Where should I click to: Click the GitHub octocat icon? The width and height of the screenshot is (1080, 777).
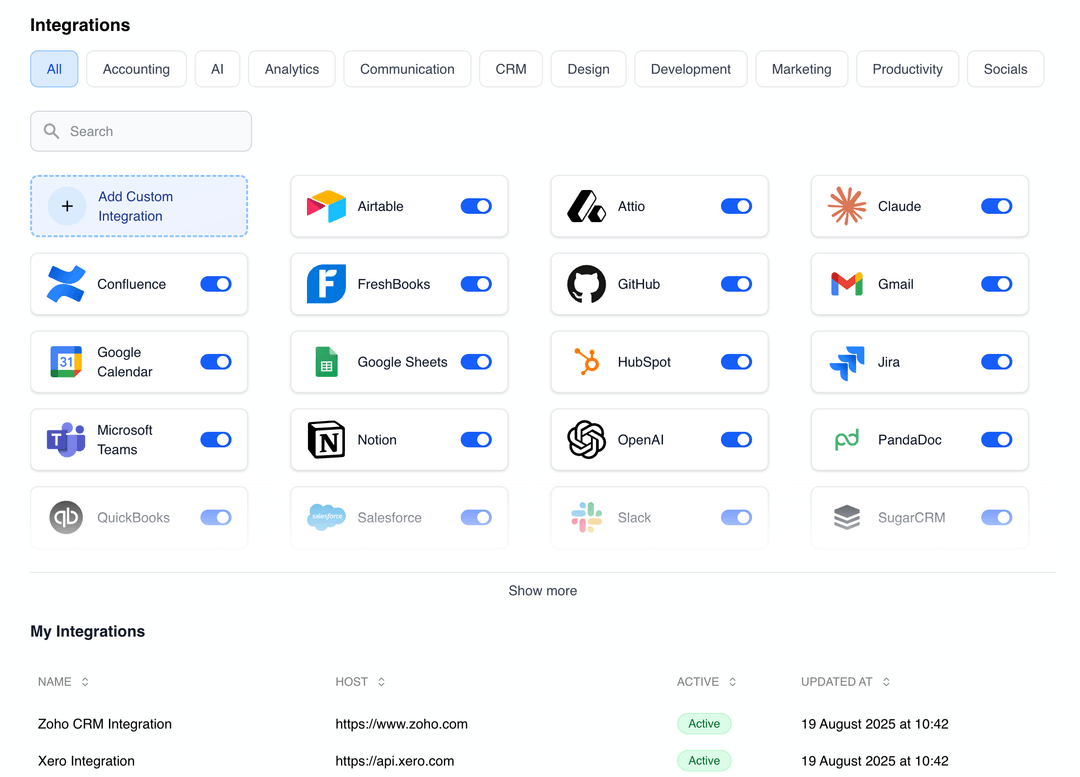point(587,284)
